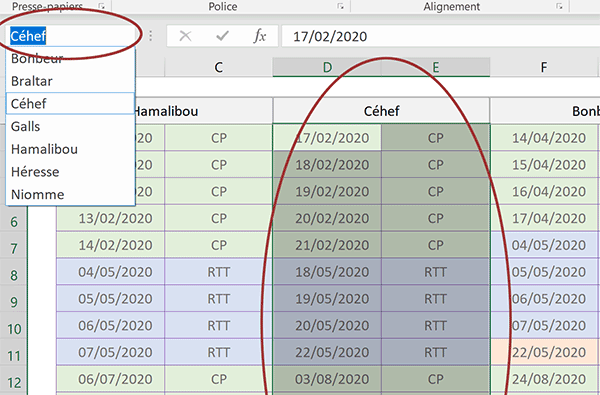Click cell 04/05/2020 in row 8
Screen dimensions: 600x395
tap(111, 272)
